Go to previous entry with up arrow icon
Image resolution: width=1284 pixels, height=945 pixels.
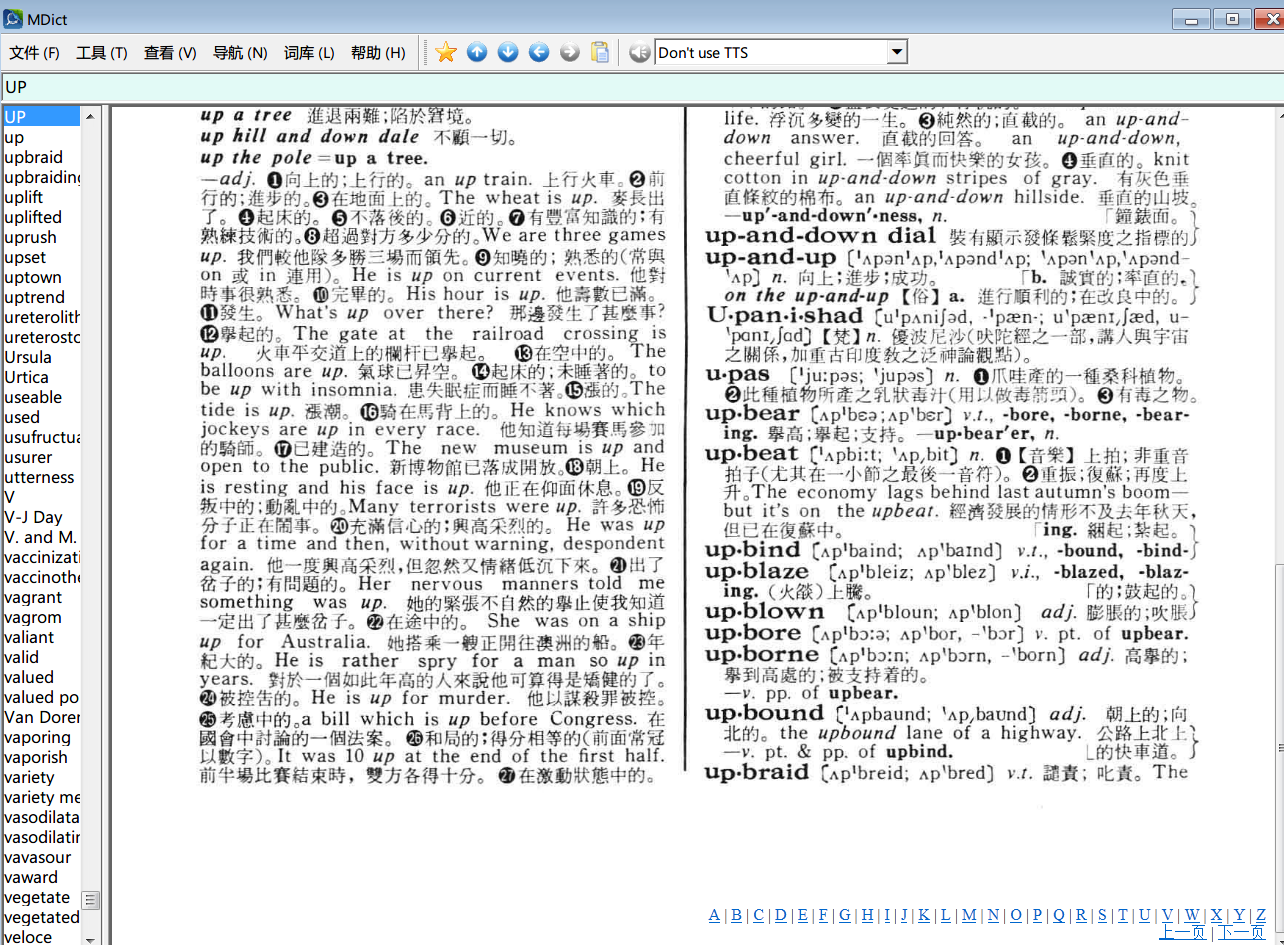pyautogui.click(x=477, y=53)
